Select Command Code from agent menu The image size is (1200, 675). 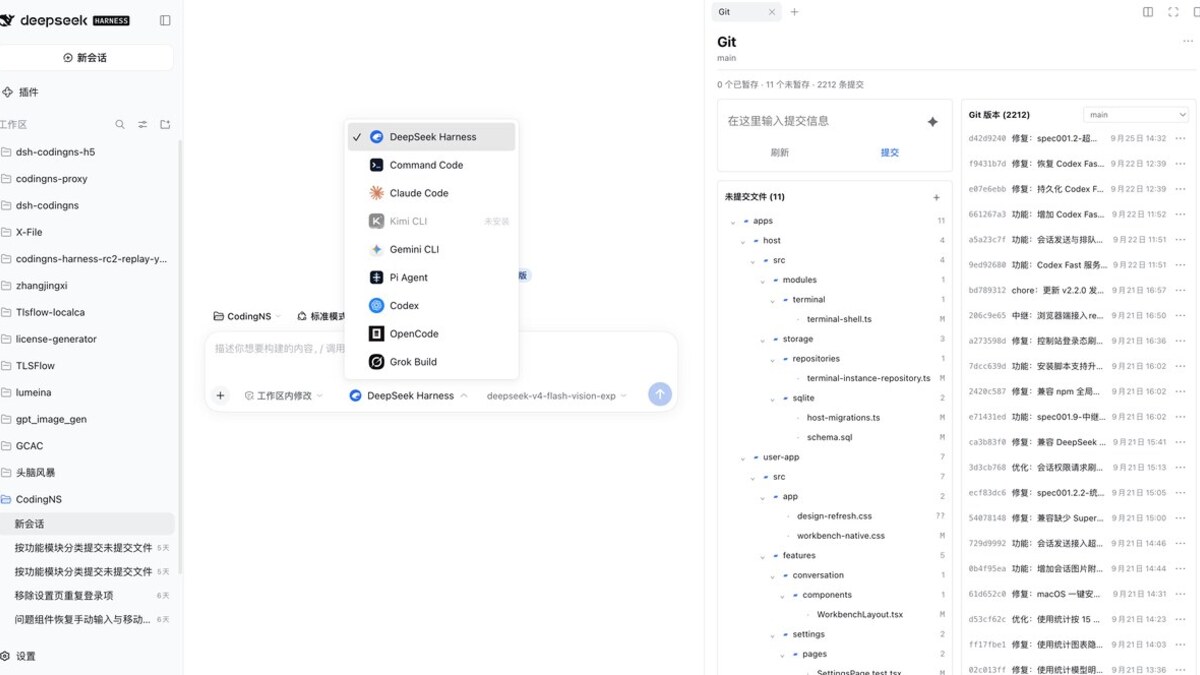point(431,165)
